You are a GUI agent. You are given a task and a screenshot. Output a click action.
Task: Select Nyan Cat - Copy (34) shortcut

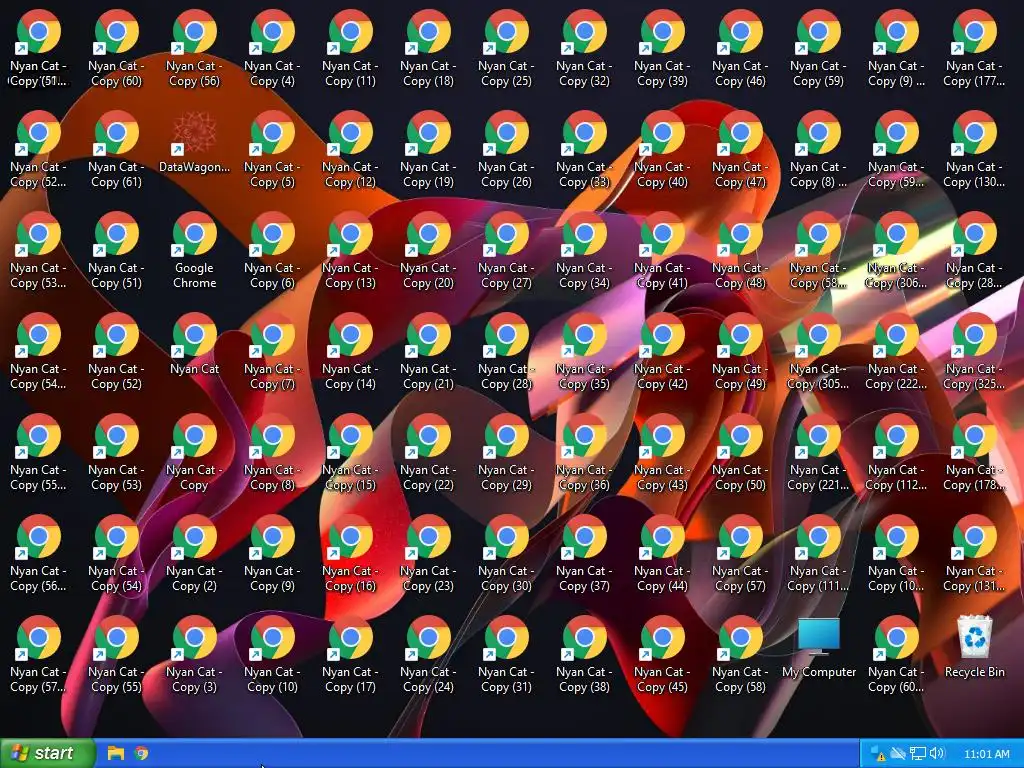coord(584,251)
